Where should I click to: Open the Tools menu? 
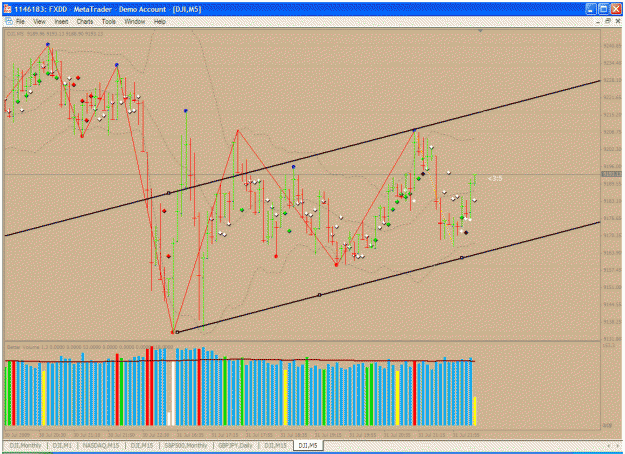(108, 22)
